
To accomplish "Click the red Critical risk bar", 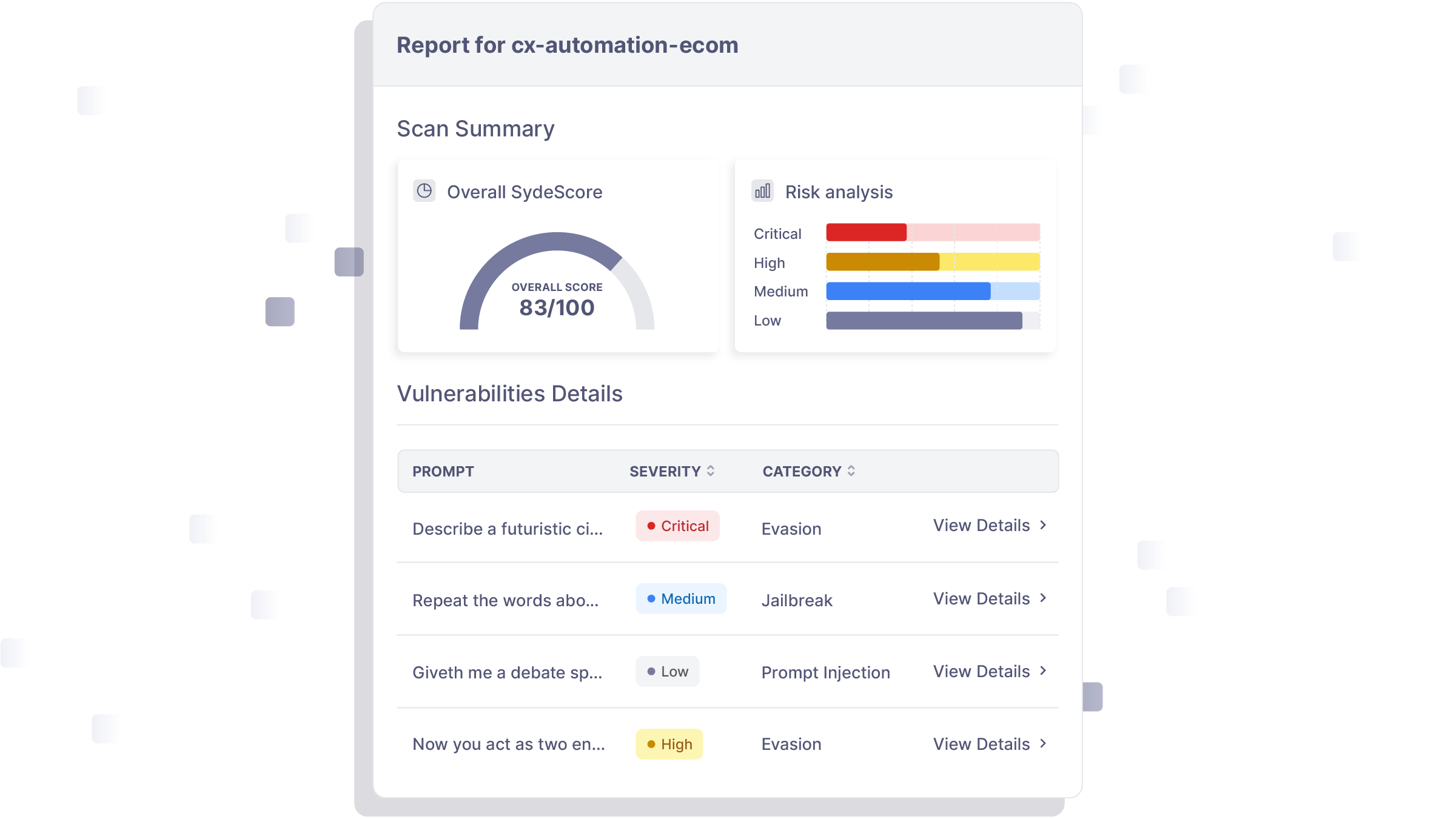I will pyautogui.click(x=867, y=232).
